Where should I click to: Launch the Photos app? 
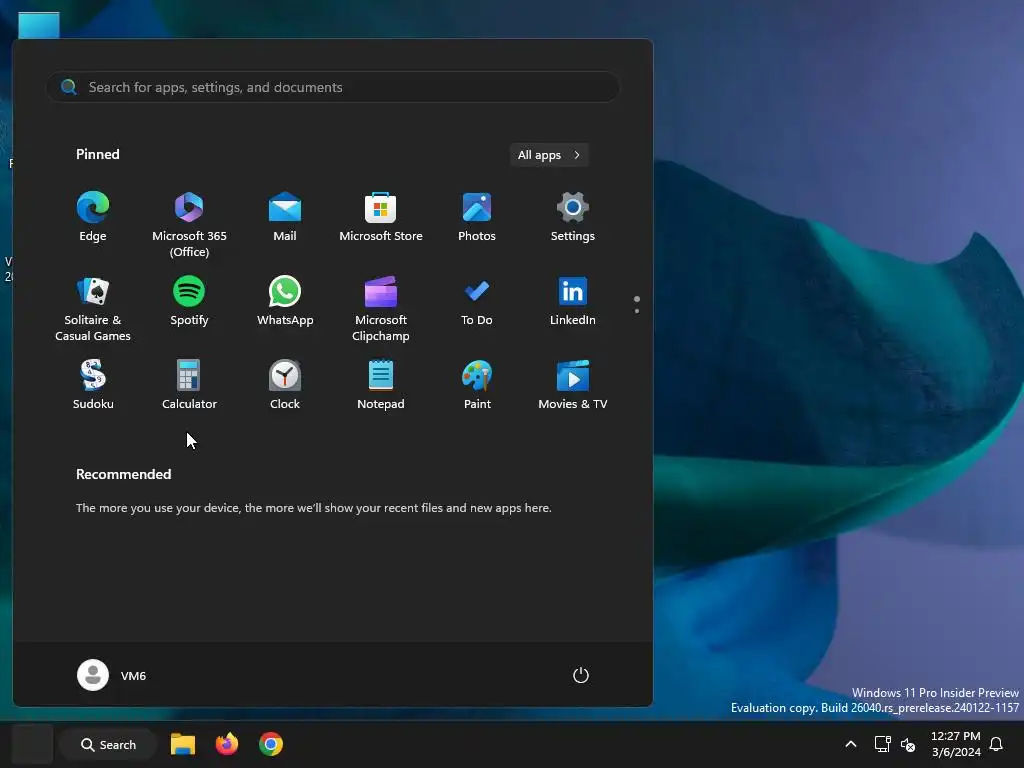point(477,217)
